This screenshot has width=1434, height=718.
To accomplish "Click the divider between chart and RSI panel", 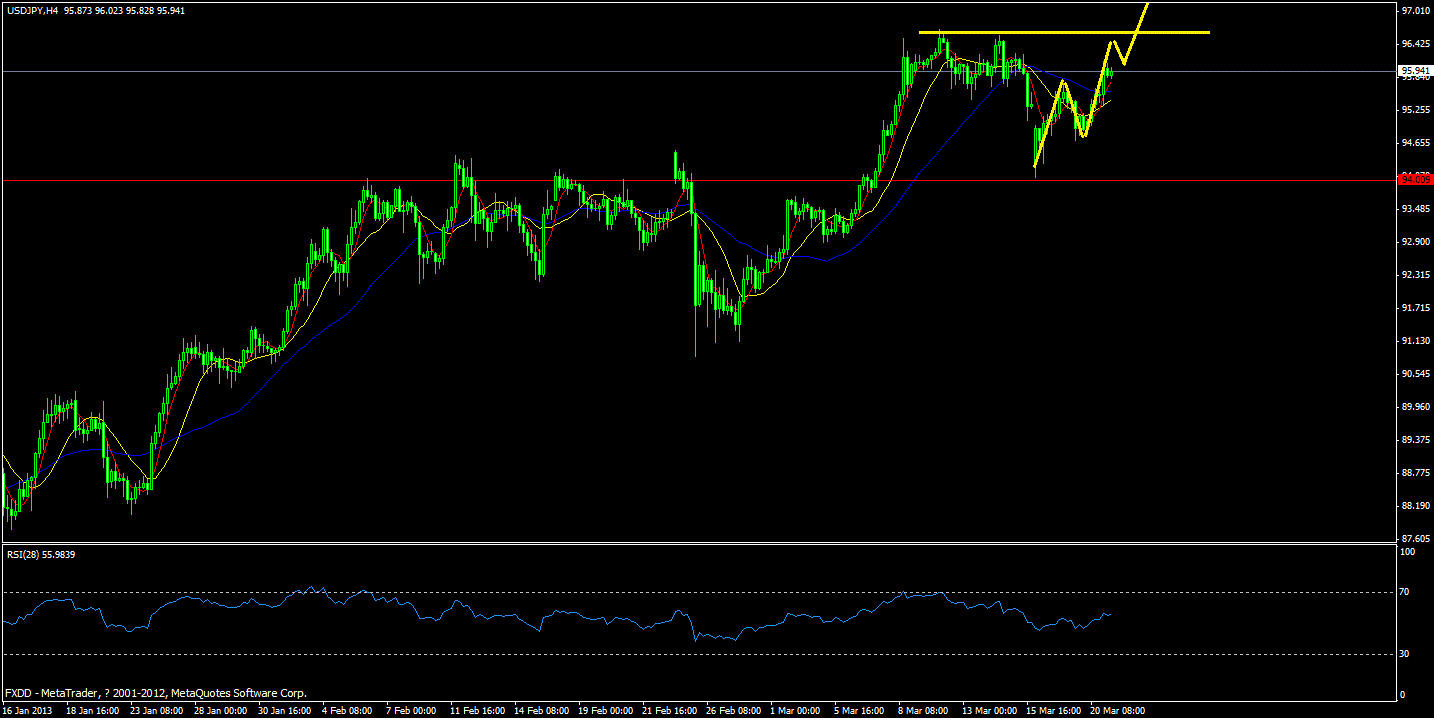I will pyautogui.click(x=700, y=547).
